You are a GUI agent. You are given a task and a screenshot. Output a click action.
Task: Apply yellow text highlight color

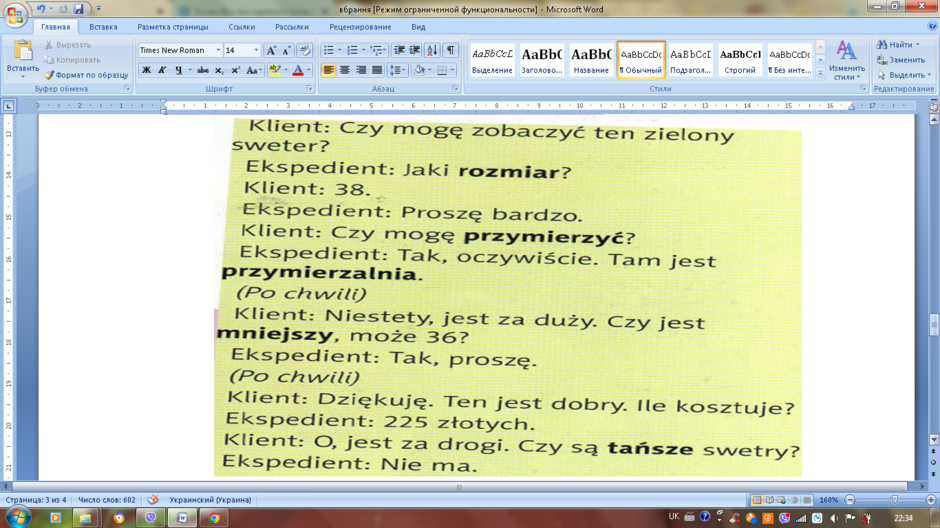(275, 70)
